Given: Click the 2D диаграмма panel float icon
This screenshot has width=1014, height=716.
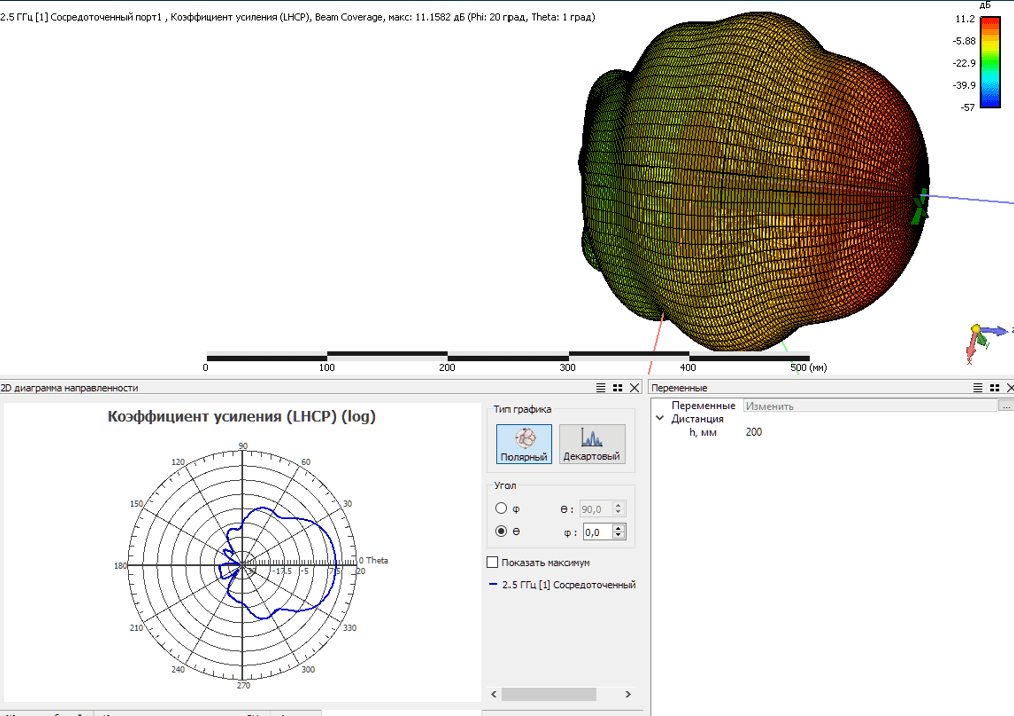Looking at the screenshot, I should point(618,388).
